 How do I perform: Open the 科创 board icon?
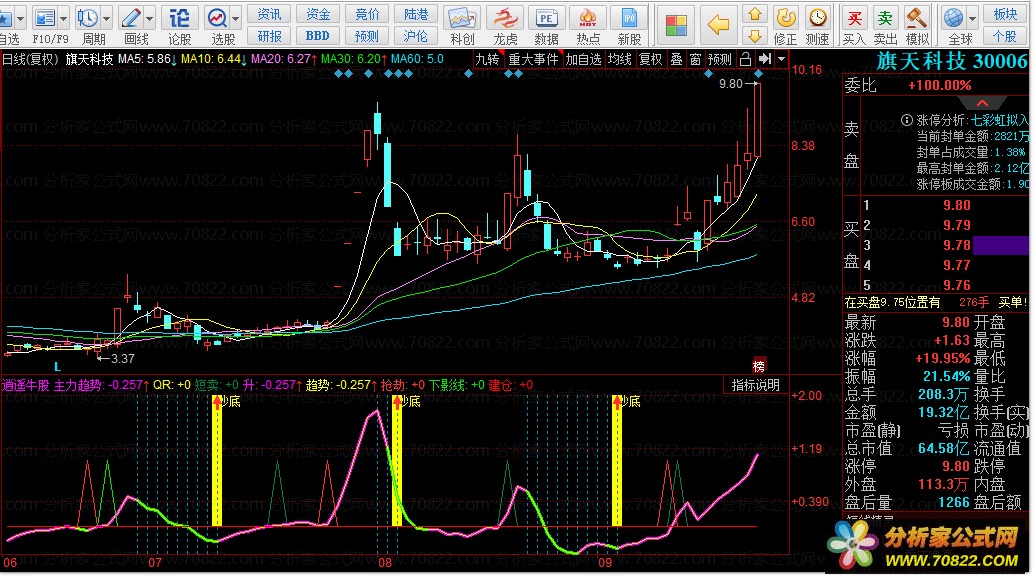461,18
